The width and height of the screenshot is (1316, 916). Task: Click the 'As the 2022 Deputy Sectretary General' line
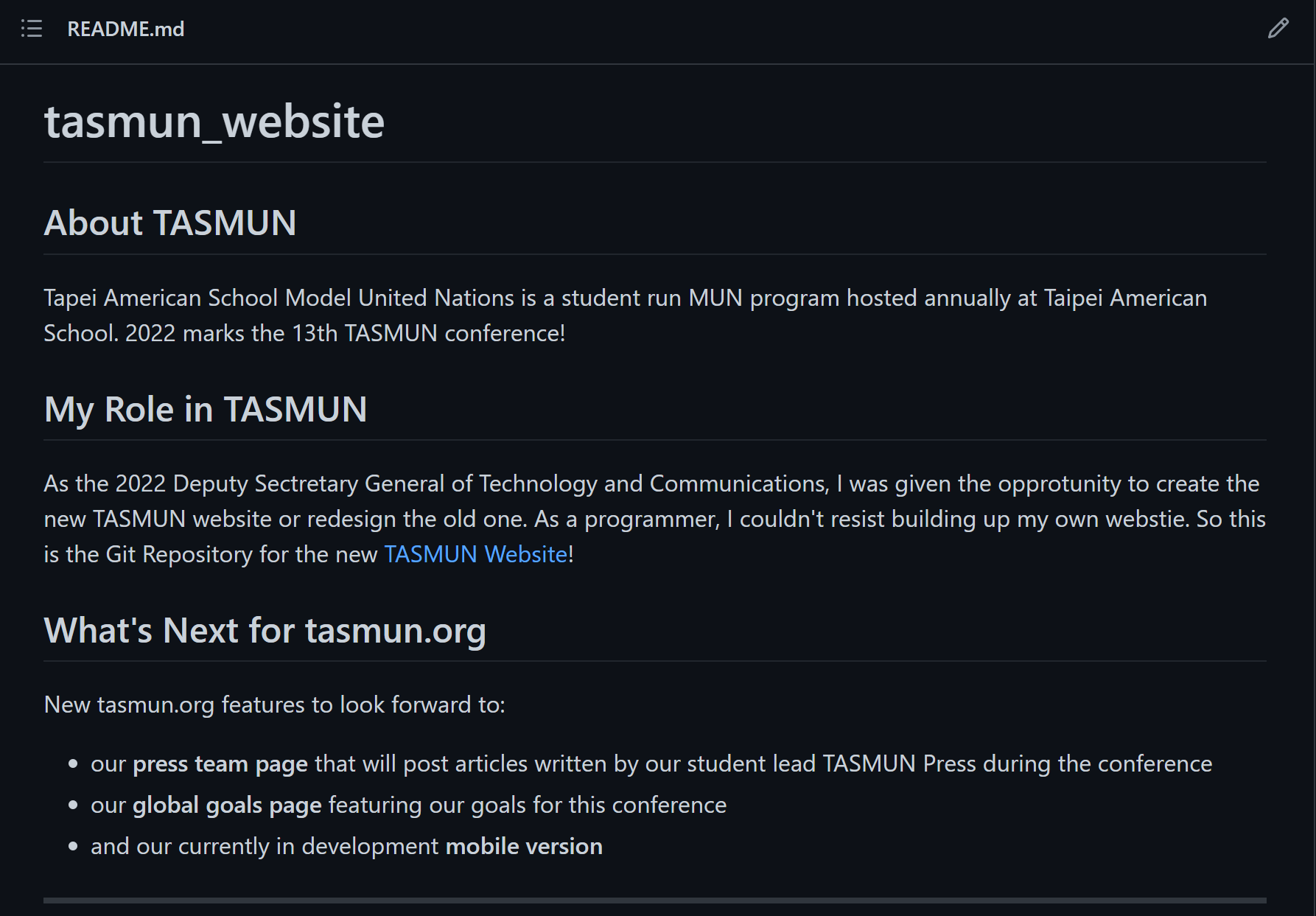[651, 483]
